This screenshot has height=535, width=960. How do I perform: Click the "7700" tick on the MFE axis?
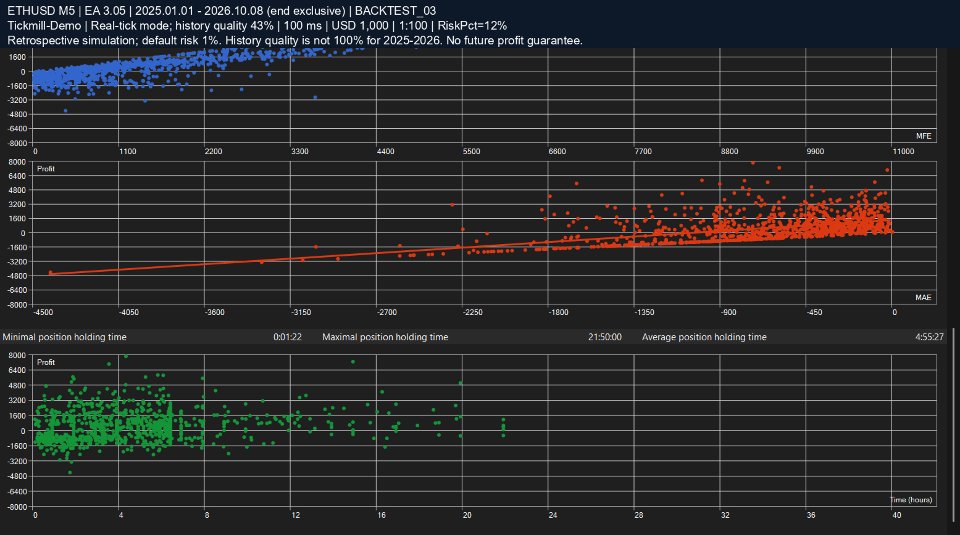tap(643, 151)
